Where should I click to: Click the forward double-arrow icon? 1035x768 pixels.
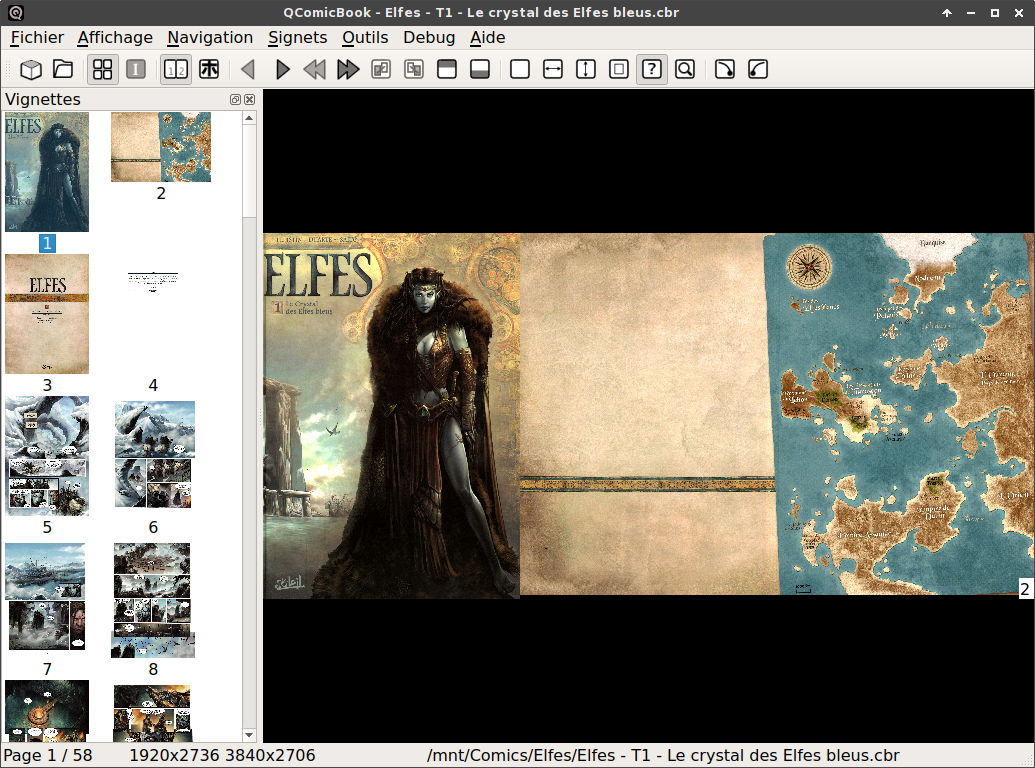(348, 69)
